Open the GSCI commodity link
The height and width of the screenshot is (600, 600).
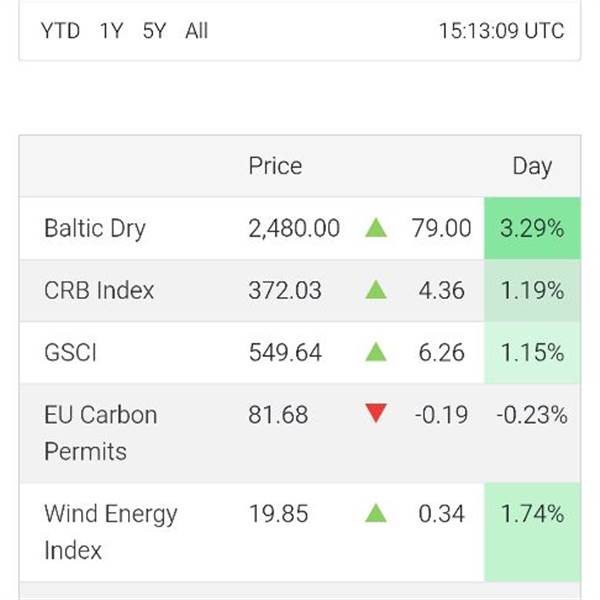(x=70, y=353)
